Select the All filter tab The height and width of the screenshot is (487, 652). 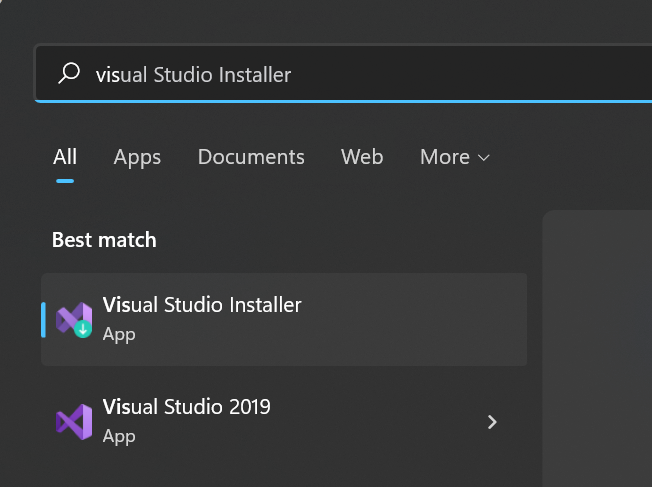[x=65, y=157]
